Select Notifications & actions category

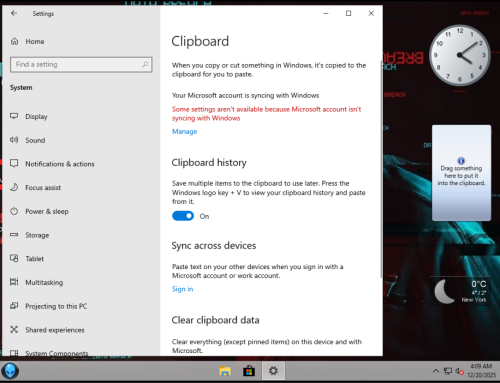[60, 164]
